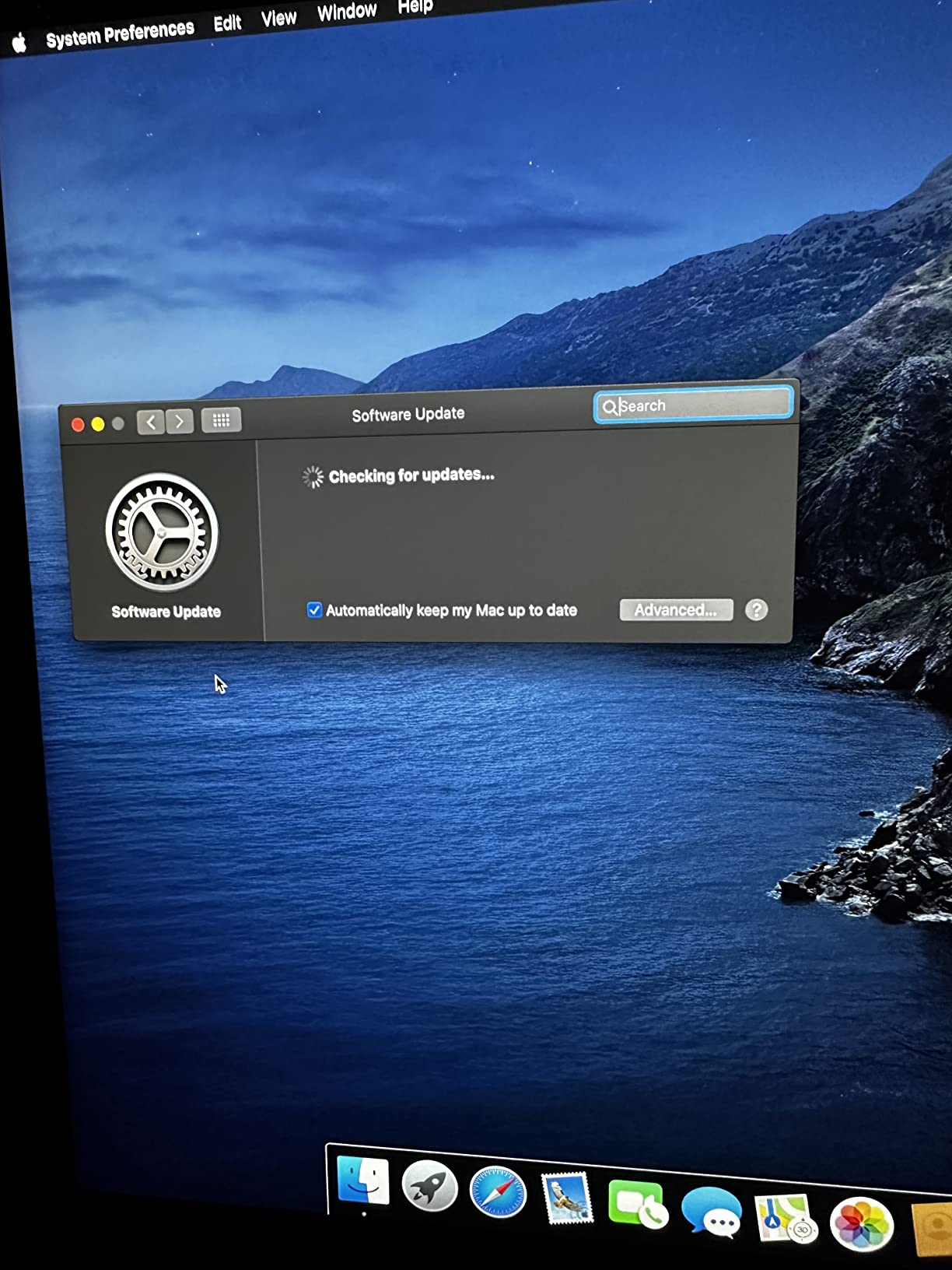Launch Safari from the Dock
The height and width of the screenshot is (1270, 952).
click(498, 1192)
